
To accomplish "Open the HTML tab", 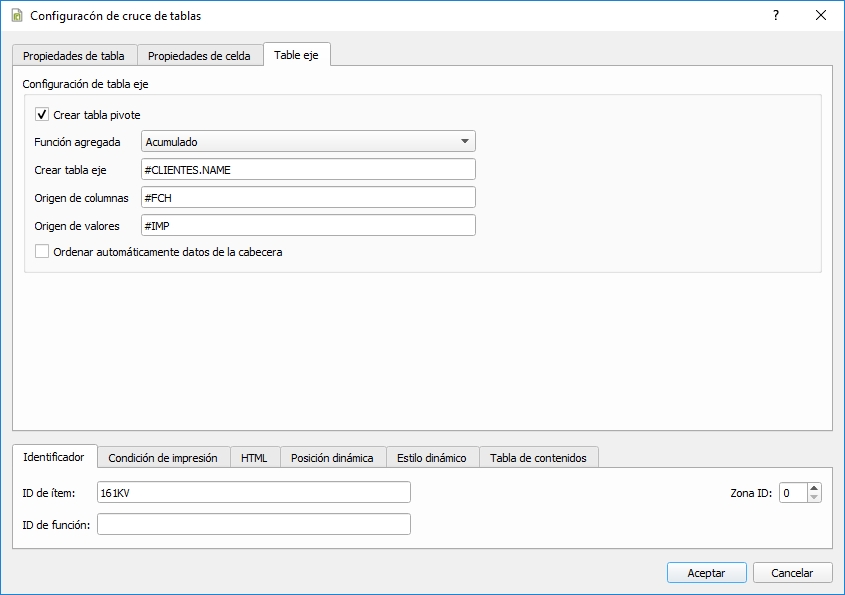I will 254,458.
